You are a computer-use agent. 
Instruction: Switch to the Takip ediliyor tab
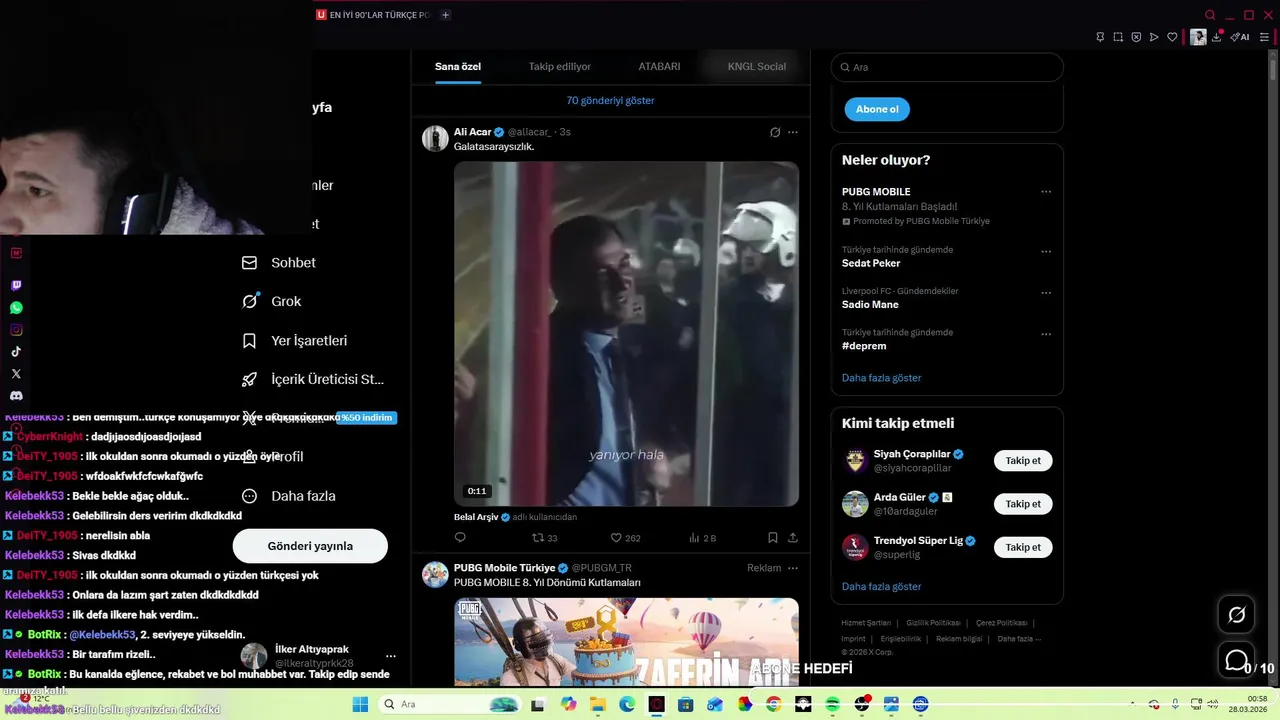pos(560,67)
